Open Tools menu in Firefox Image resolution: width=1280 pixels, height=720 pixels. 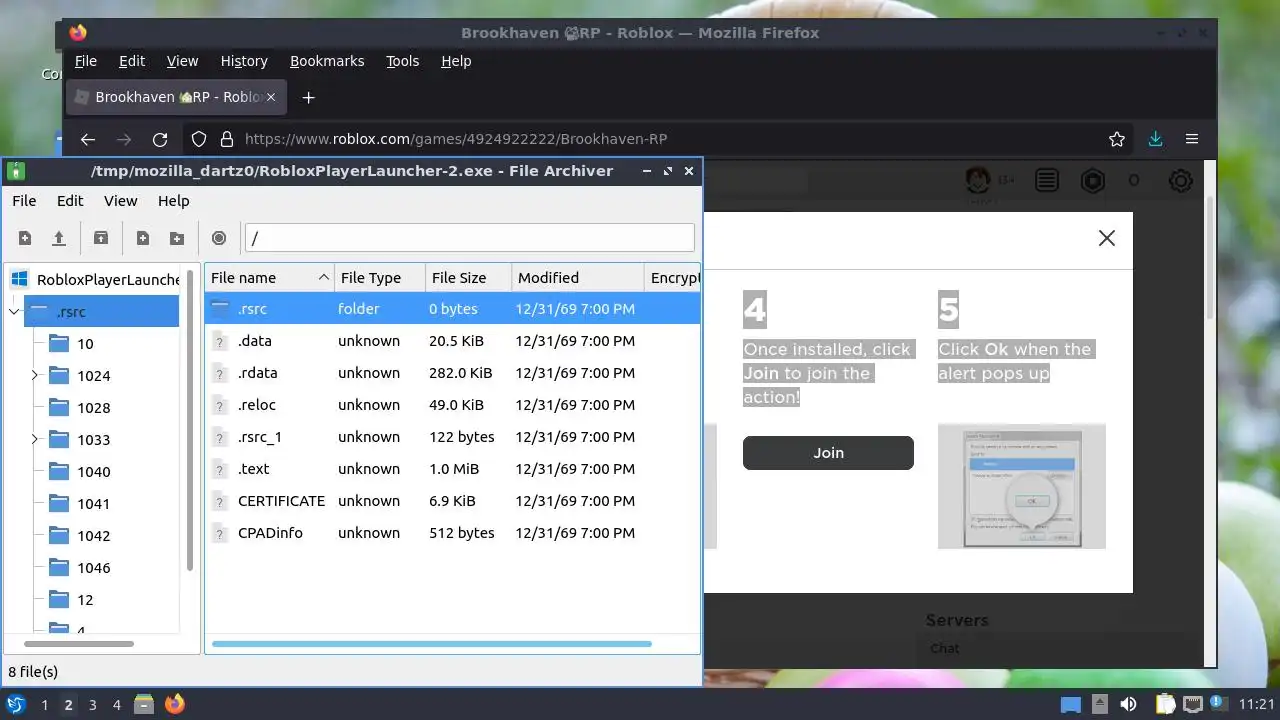click(403, 61)
